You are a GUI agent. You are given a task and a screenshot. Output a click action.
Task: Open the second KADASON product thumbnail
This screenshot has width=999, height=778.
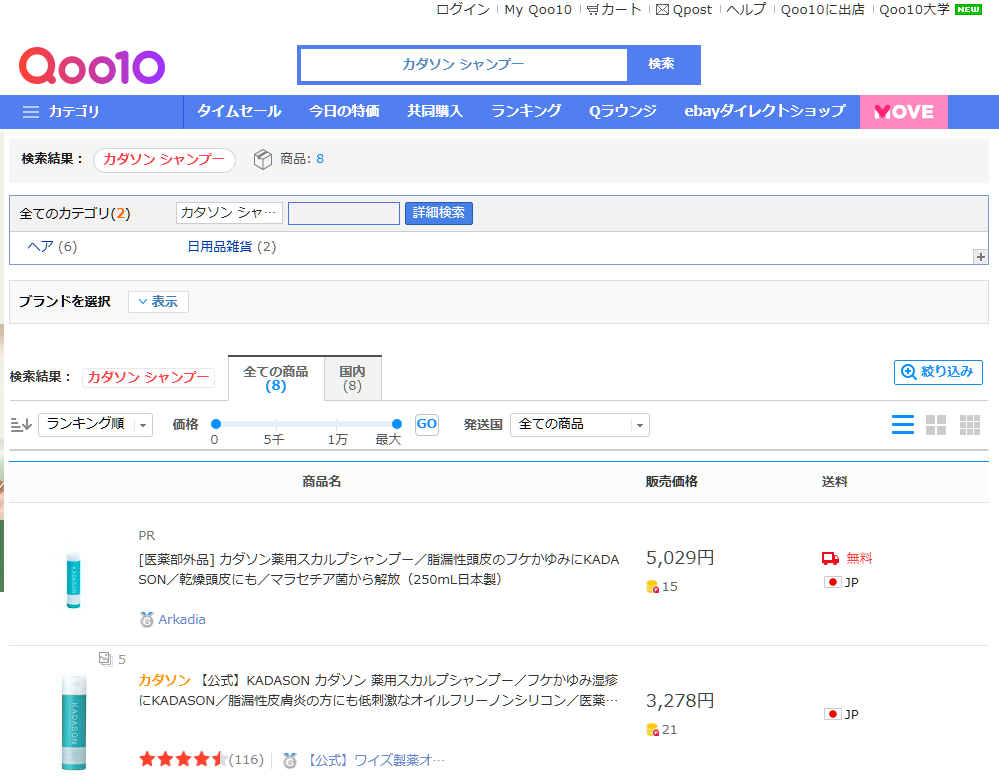(74, 723)
